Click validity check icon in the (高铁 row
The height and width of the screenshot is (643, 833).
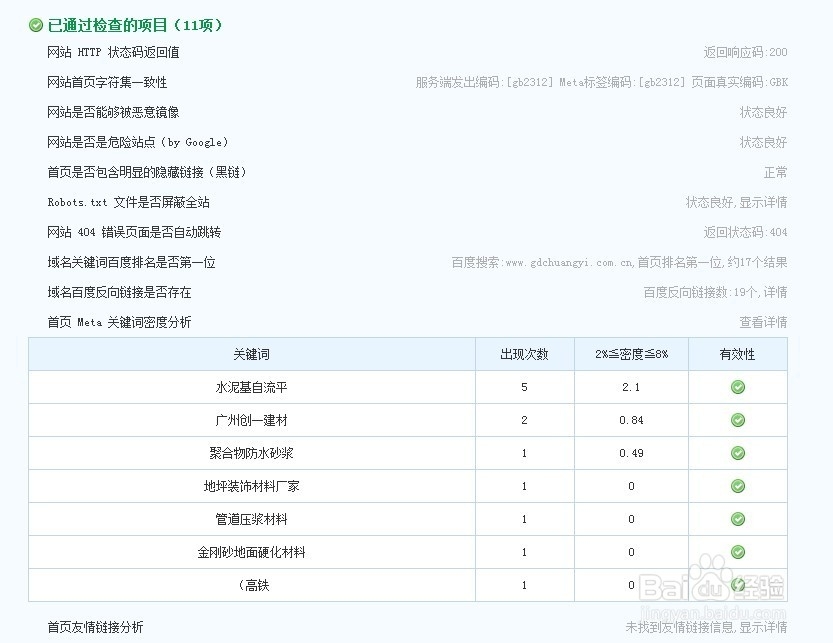tap(737, 585)
